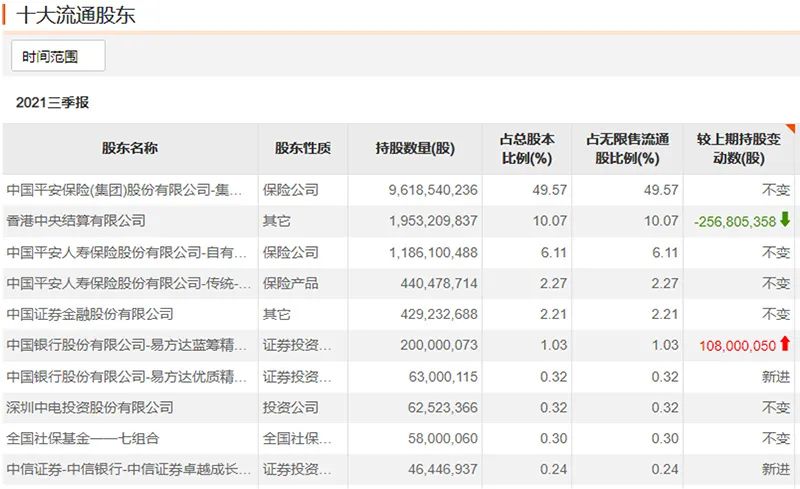This screenshot has height=489, width=800.
Task: Click the 十大流通股东 section title
Action: 76,16
